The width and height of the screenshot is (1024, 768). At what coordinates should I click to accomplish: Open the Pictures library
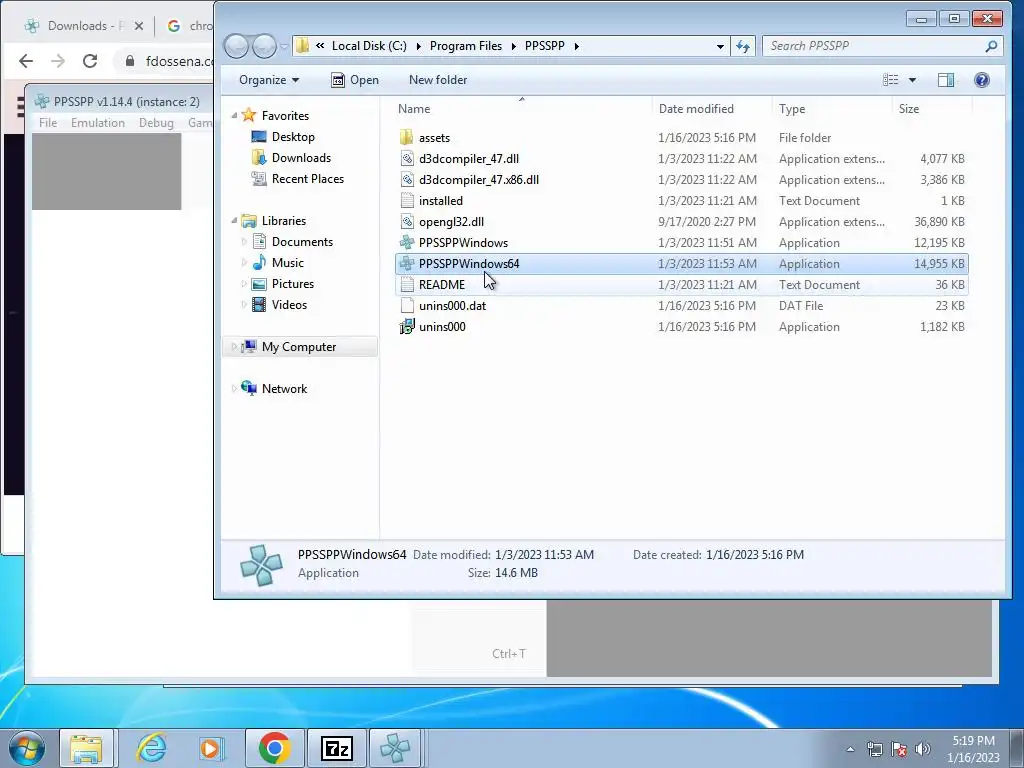point(293,283)
